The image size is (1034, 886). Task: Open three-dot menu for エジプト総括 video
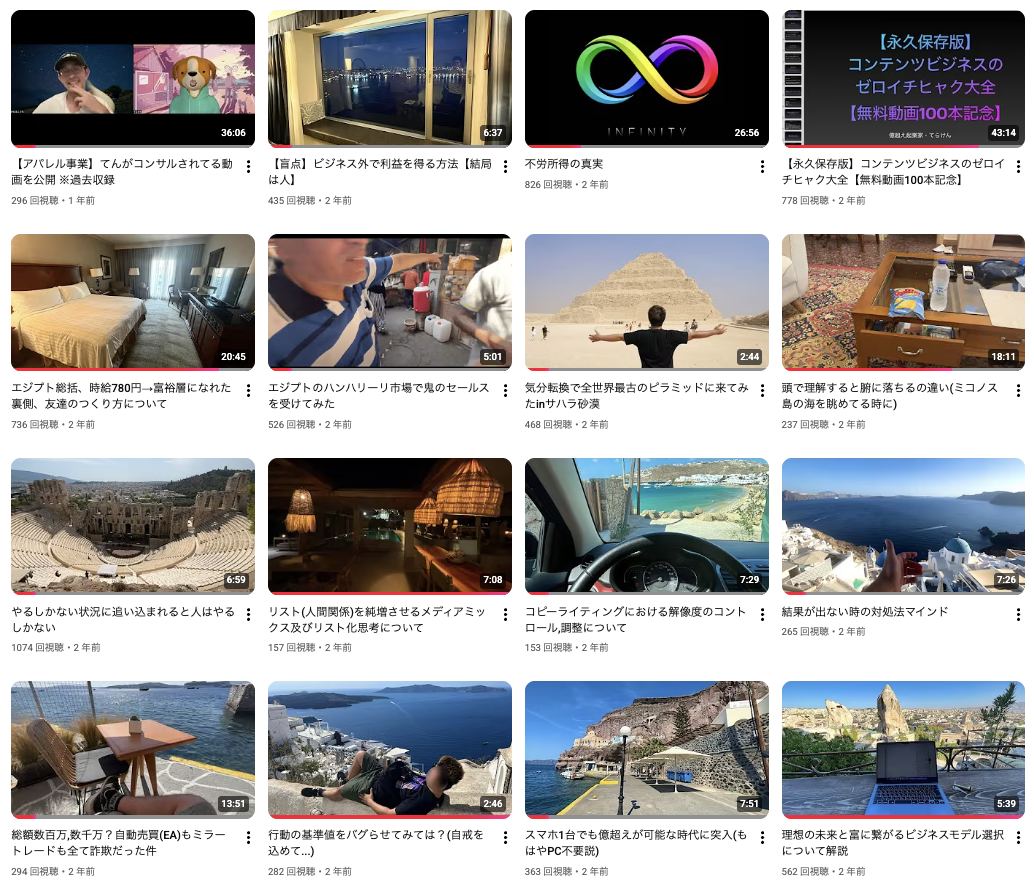248,391
